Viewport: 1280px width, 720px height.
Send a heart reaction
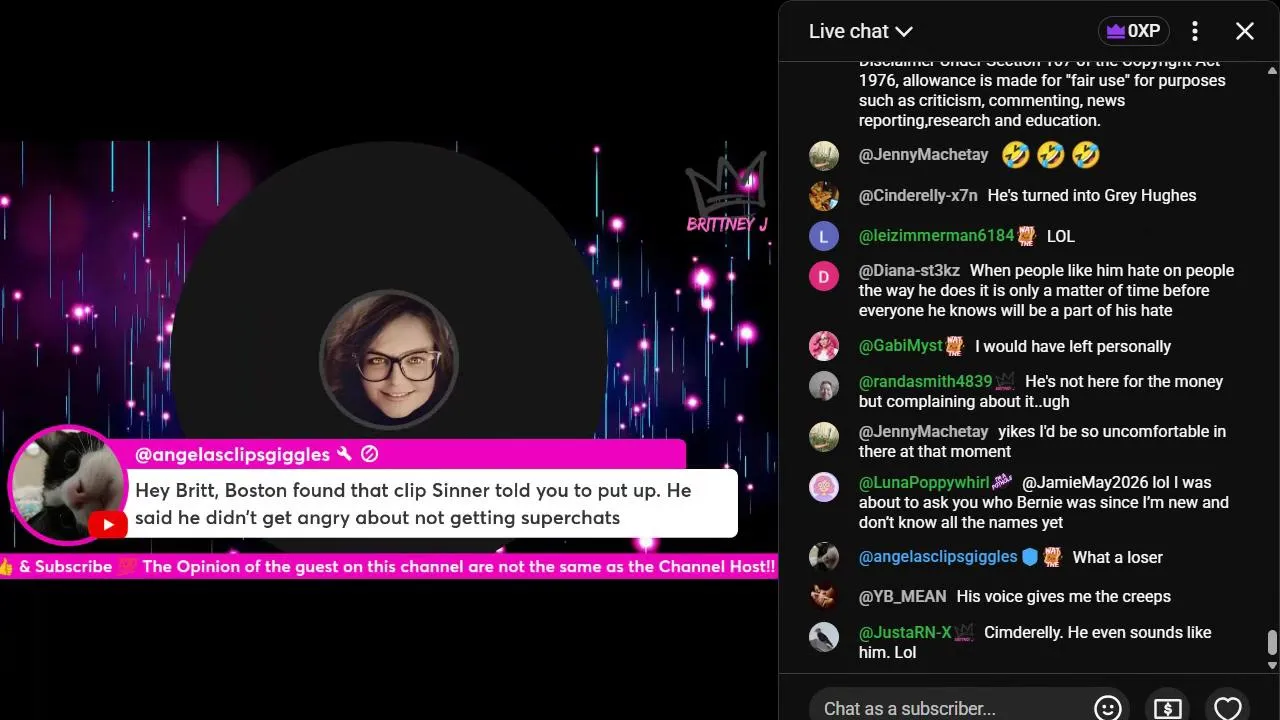[1227, 708]
